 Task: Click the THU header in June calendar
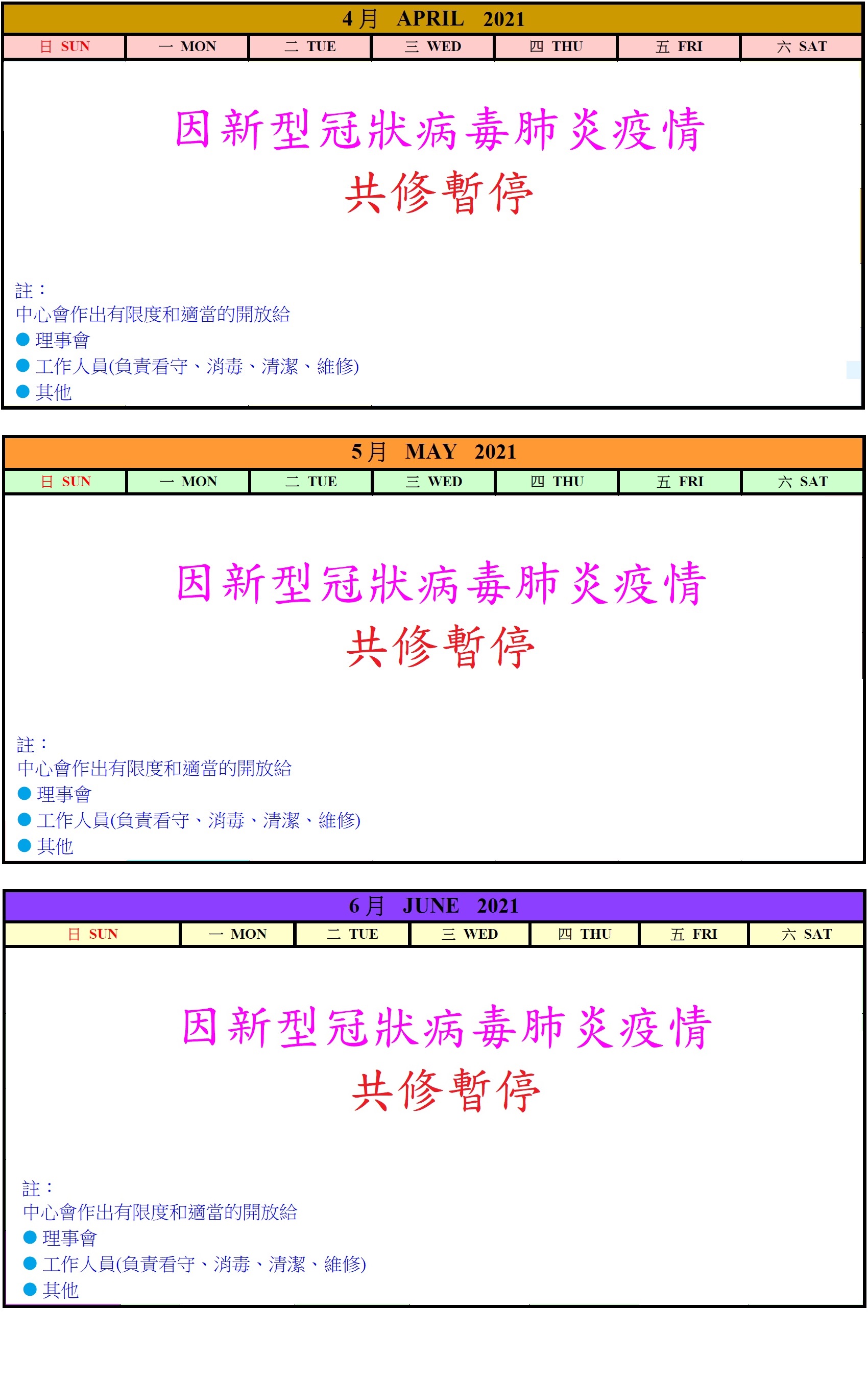(584, 934)
